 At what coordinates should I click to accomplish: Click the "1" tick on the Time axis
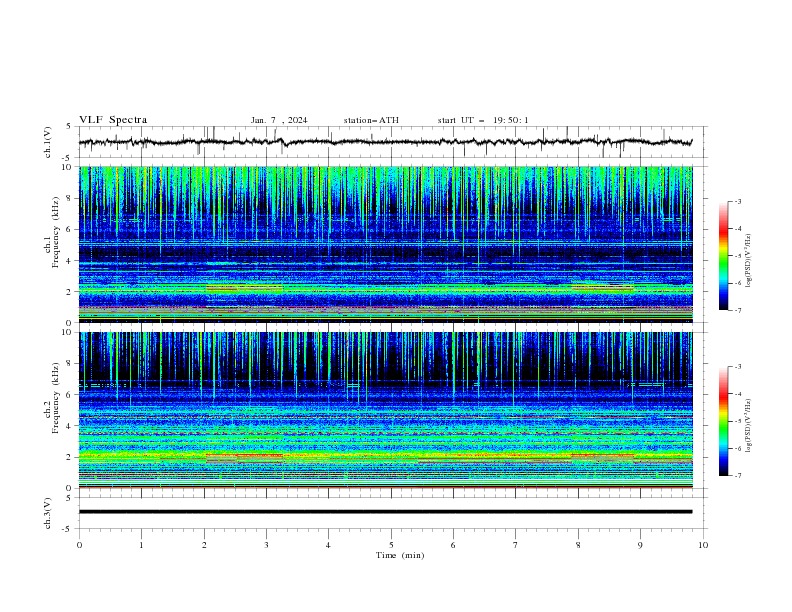[x=141, y=545]
